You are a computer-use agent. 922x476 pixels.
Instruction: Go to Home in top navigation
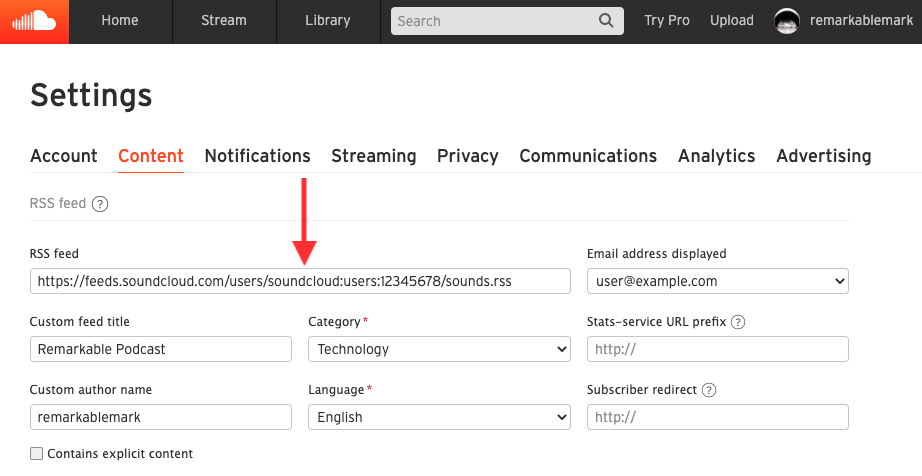click(x=120, y=21)
